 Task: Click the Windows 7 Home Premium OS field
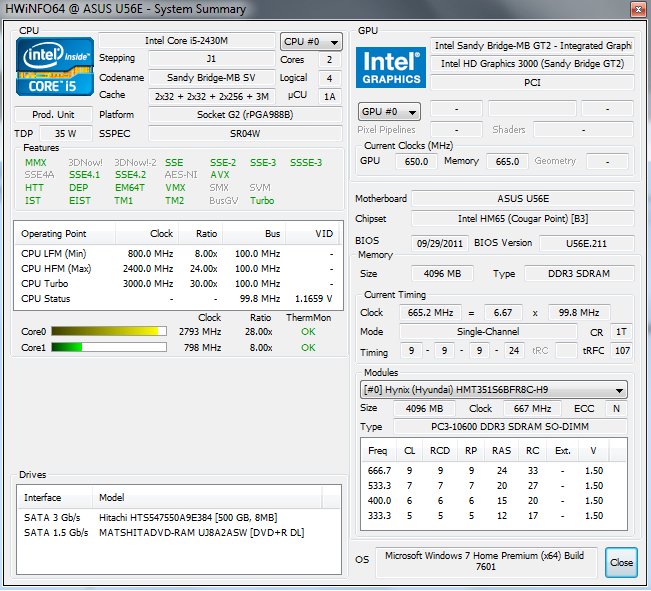[x=486, y=563]
